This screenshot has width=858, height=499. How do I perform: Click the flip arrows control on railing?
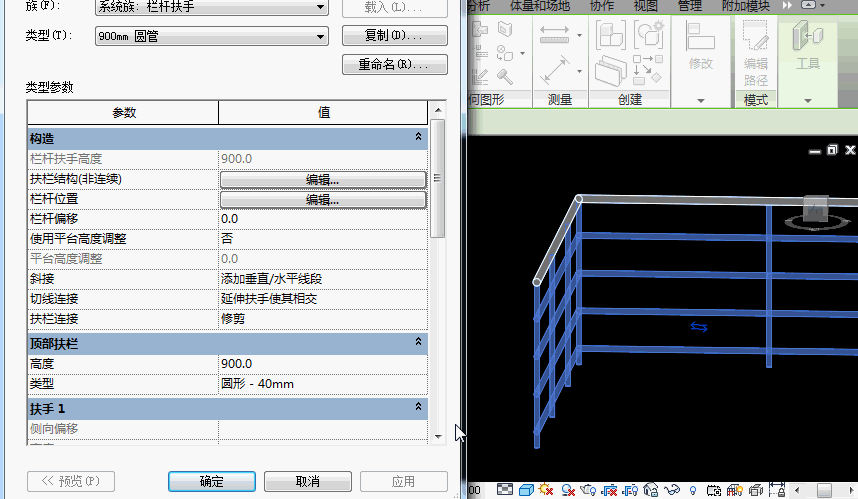coord(699,326)
